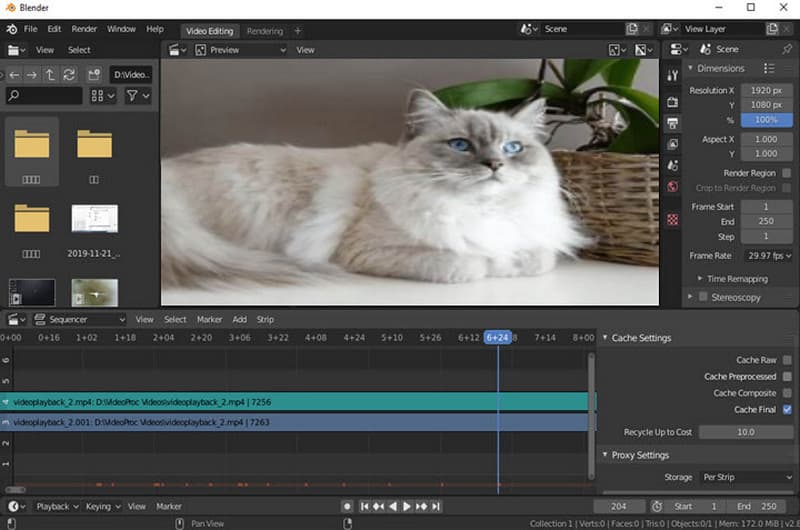This screenshot has width=800, height=530.
Task: Open the Keying dropdown
Action: pyautogui.click(x=103, y=507)
